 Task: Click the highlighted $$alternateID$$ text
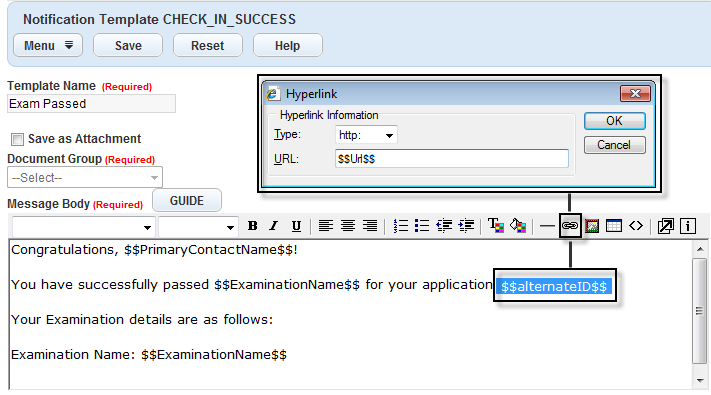(554, 287)
